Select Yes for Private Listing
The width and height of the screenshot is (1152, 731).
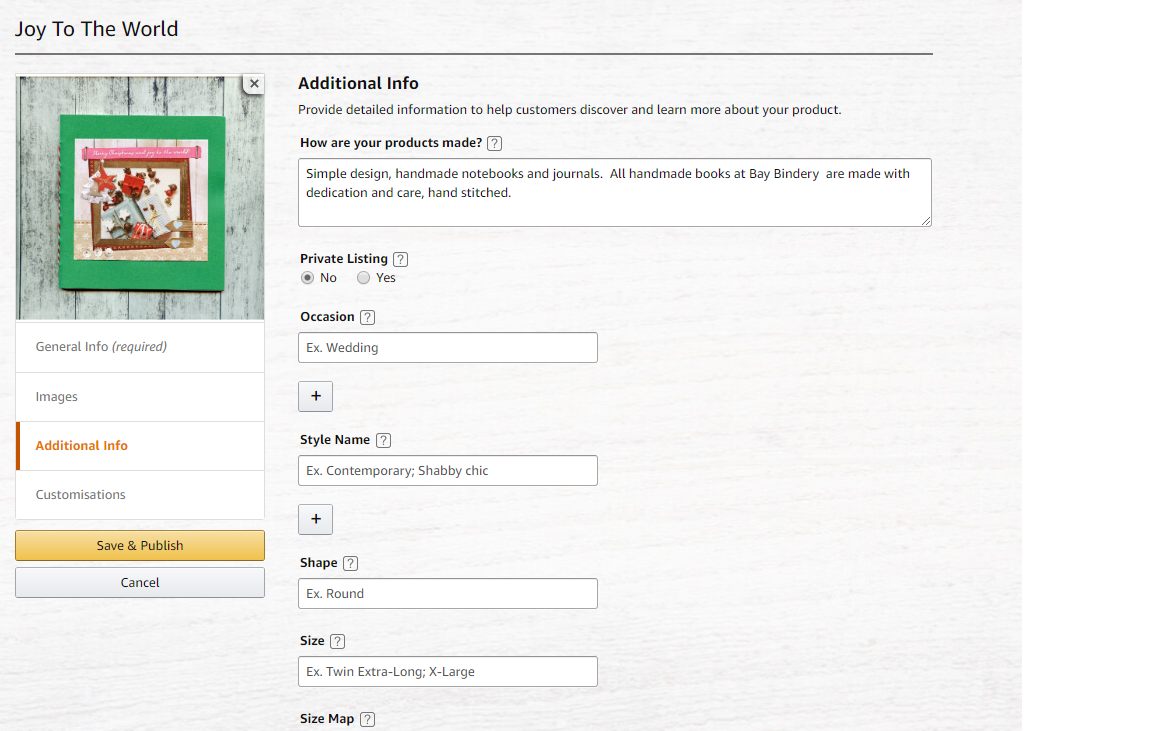click(x=364, y=278)
